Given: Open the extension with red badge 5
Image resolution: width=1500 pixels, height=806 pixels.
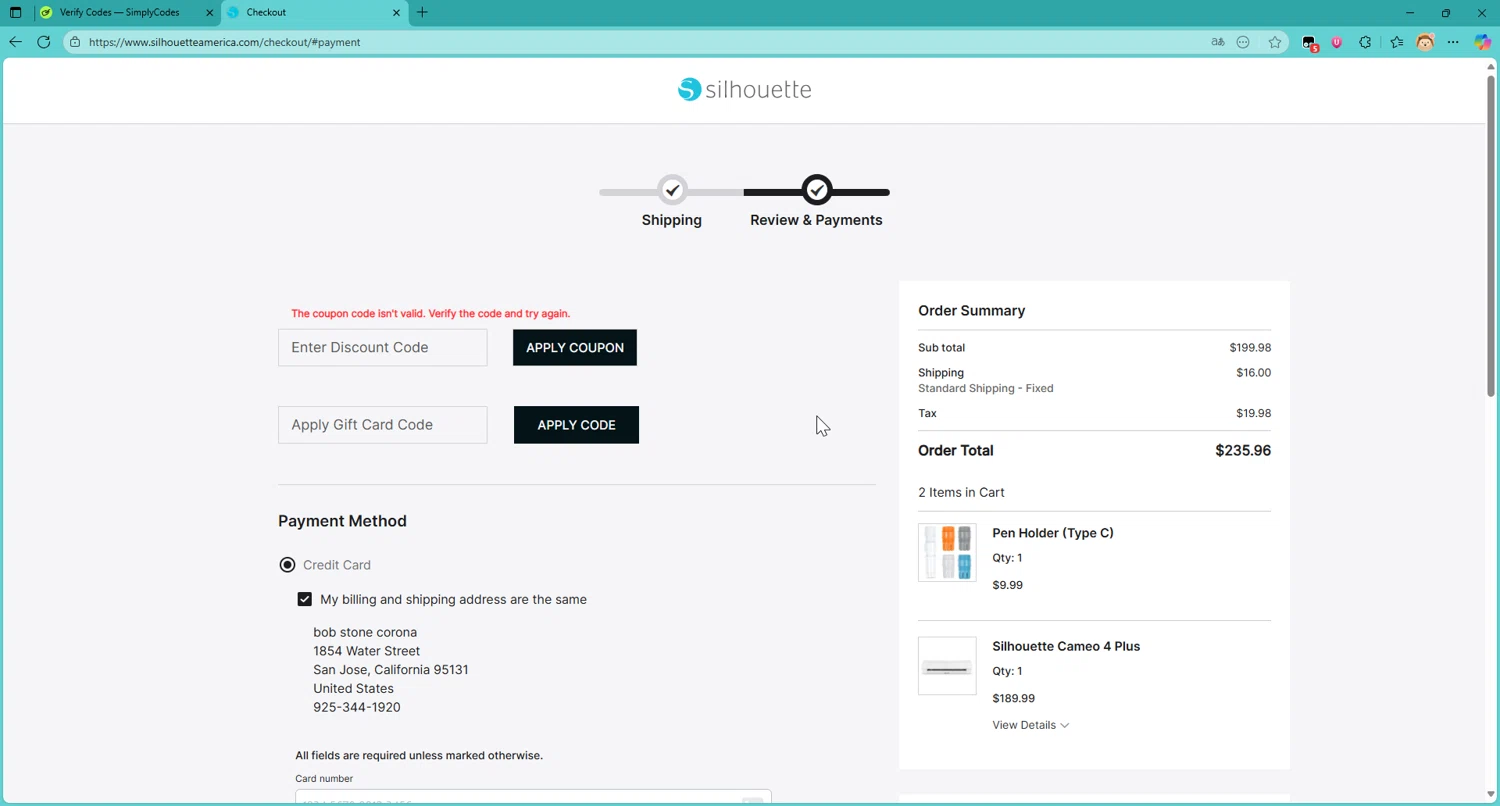Looking at the screenshot, I should [x=1309, y=43].
